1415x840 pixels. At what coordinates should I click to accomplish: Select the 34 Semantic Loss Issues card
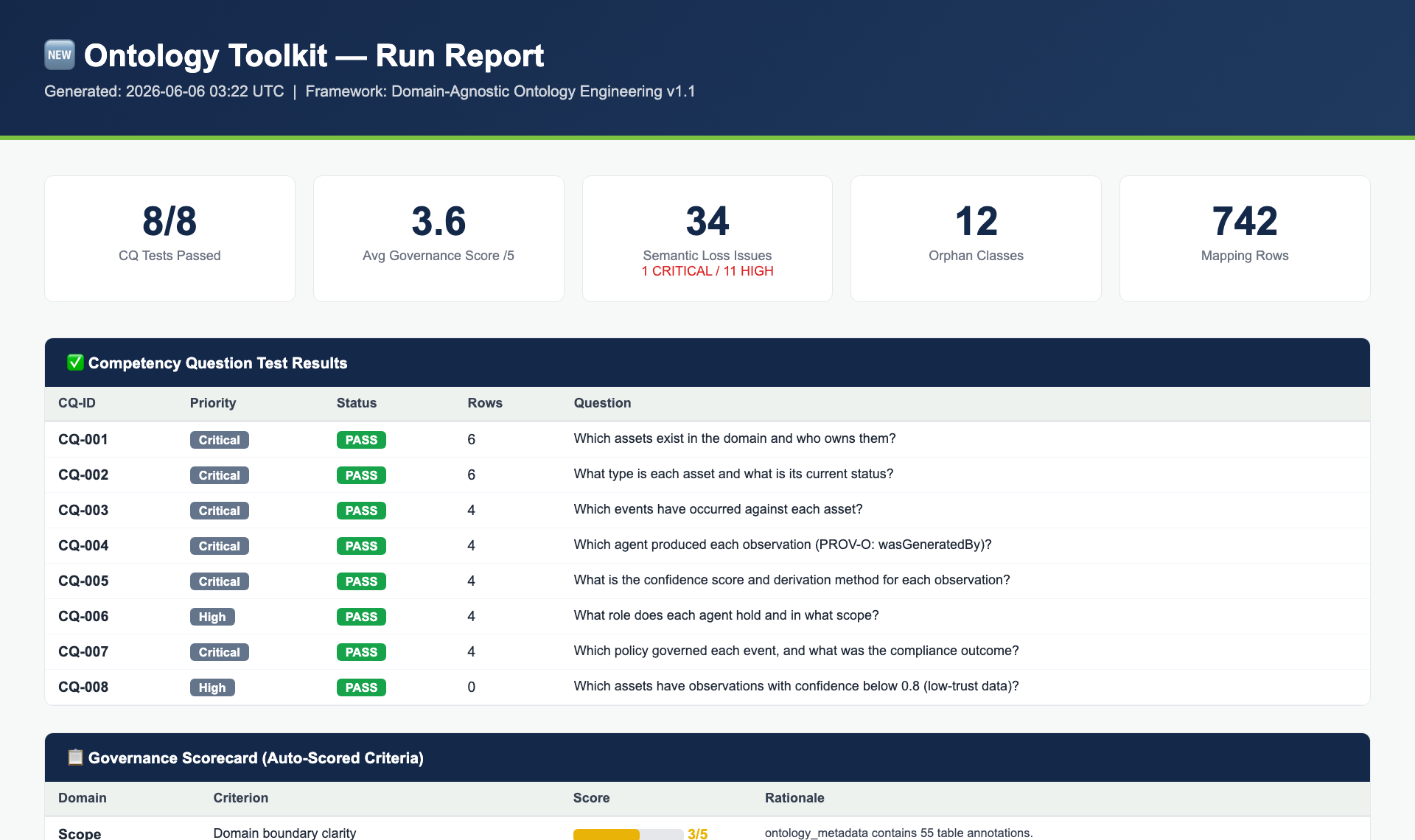[x=707, y=239]
